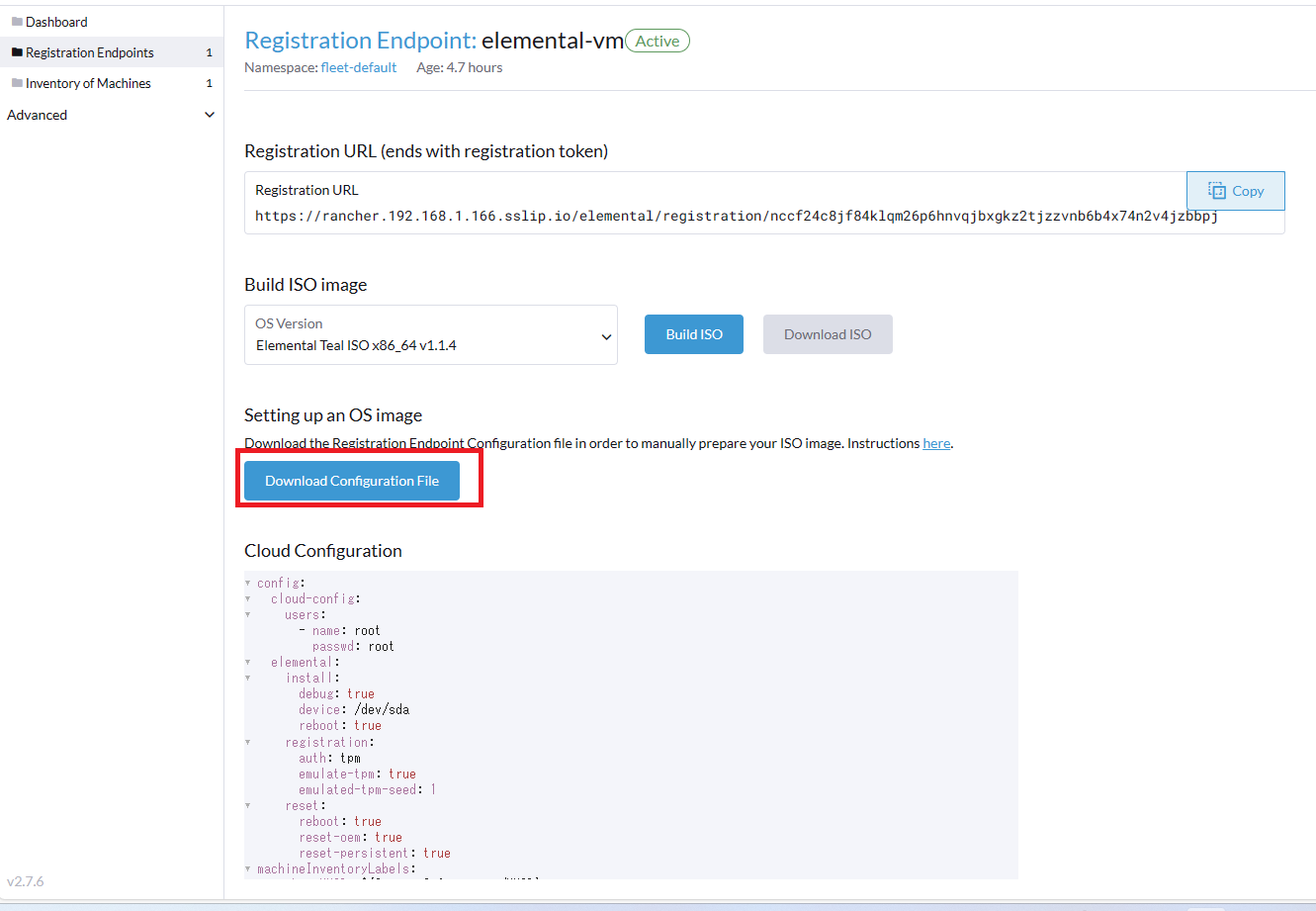Open the 'here' instructions link
The image size is (1316, 911).
[x=936, y=443]
